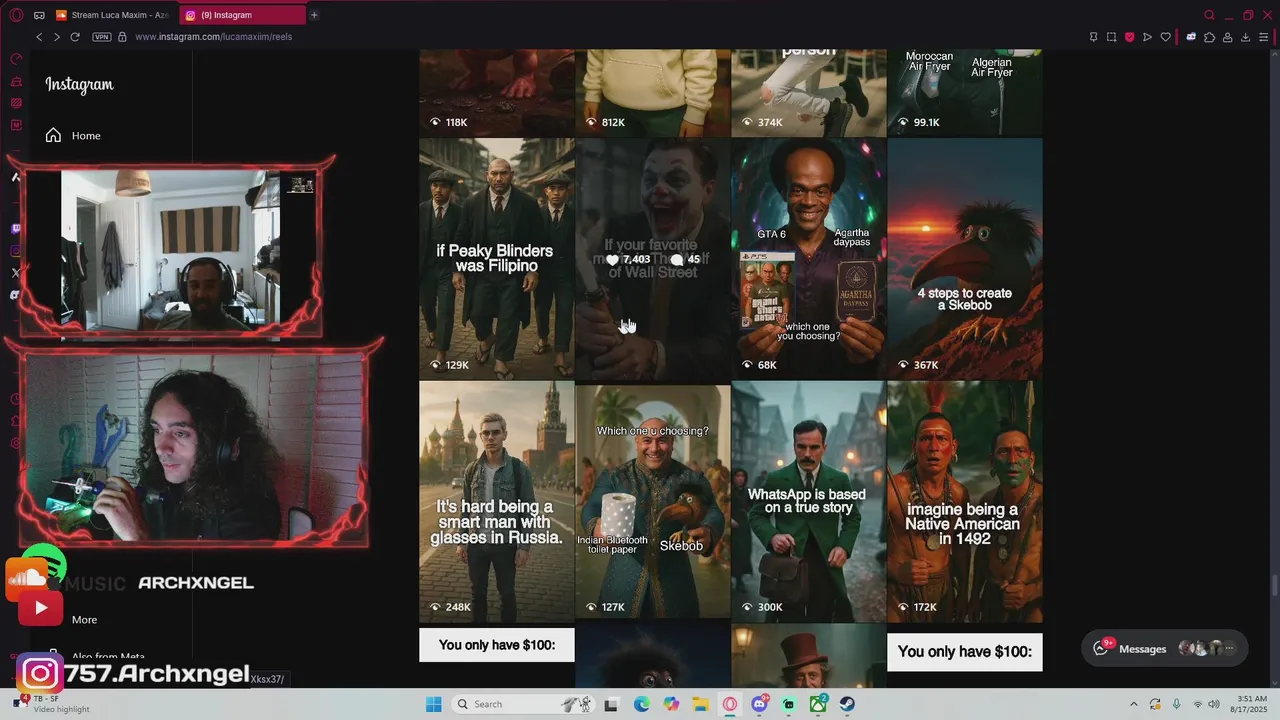Open the 'WhatsApp is based on a true story' reel
Viewport: 1280px width, 720px height.
(x=808, y=501)
